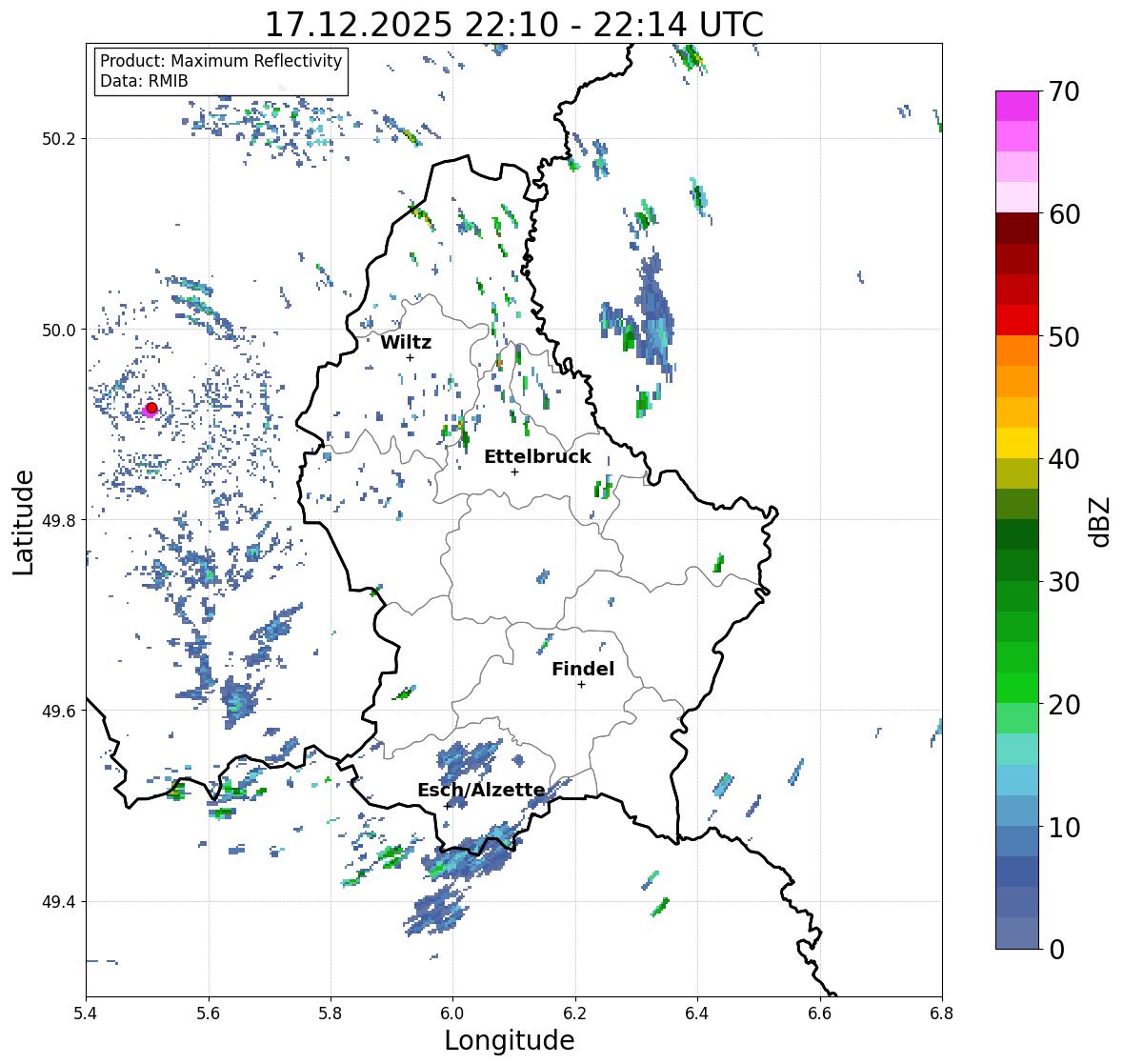Click the longitude tick label 6.2
Viewport: 1123px width, 1064px height.
(x=575, y=1013)
